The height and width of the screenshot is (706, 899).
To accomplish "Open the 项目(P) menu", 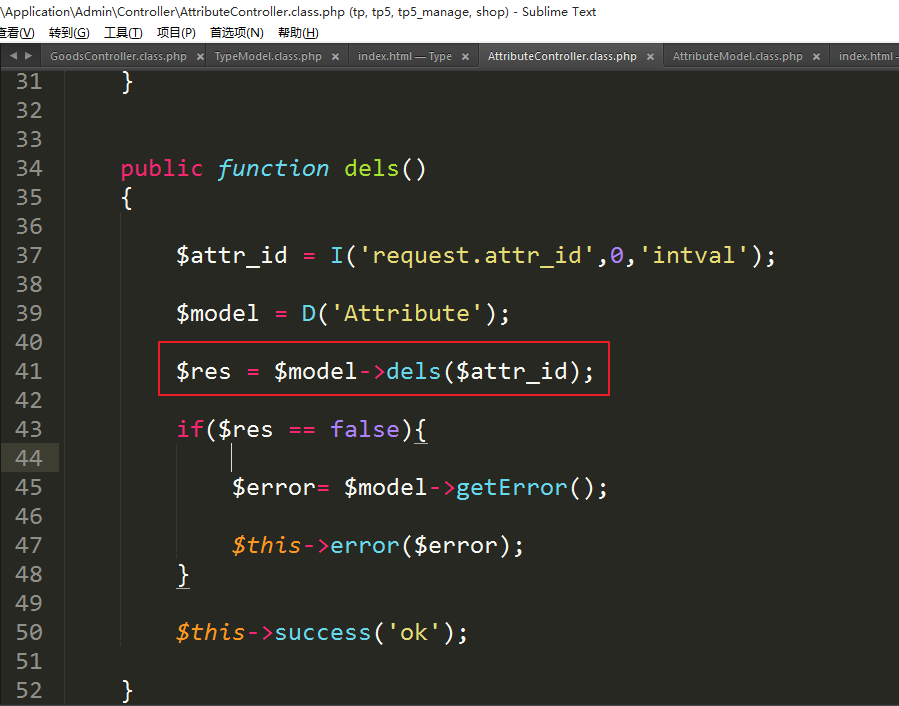I will [x=176, y=33].
